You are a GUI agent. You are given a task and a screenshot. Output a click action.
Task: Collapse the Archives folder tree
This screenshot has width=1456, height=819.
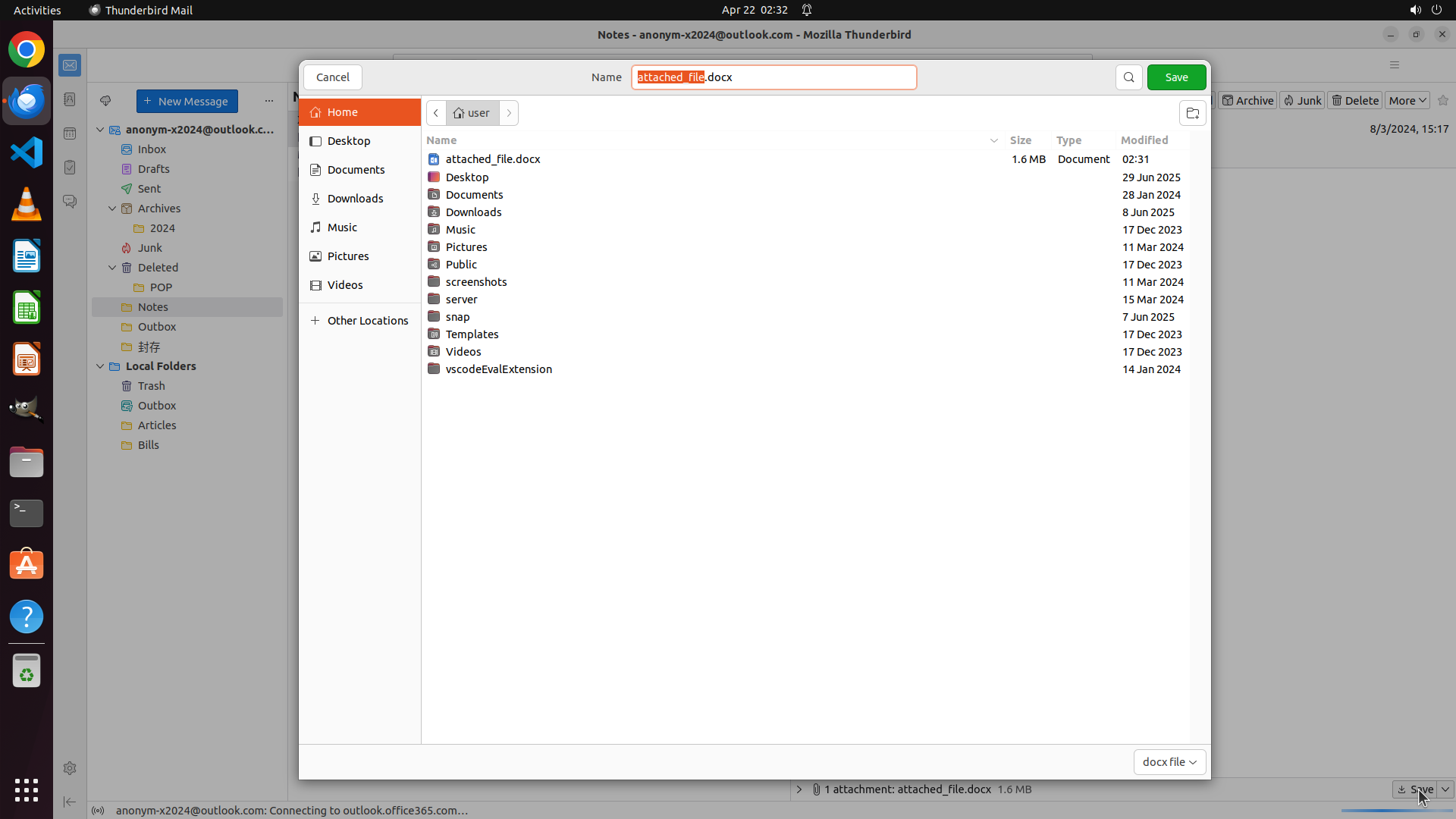pos(112,209)
